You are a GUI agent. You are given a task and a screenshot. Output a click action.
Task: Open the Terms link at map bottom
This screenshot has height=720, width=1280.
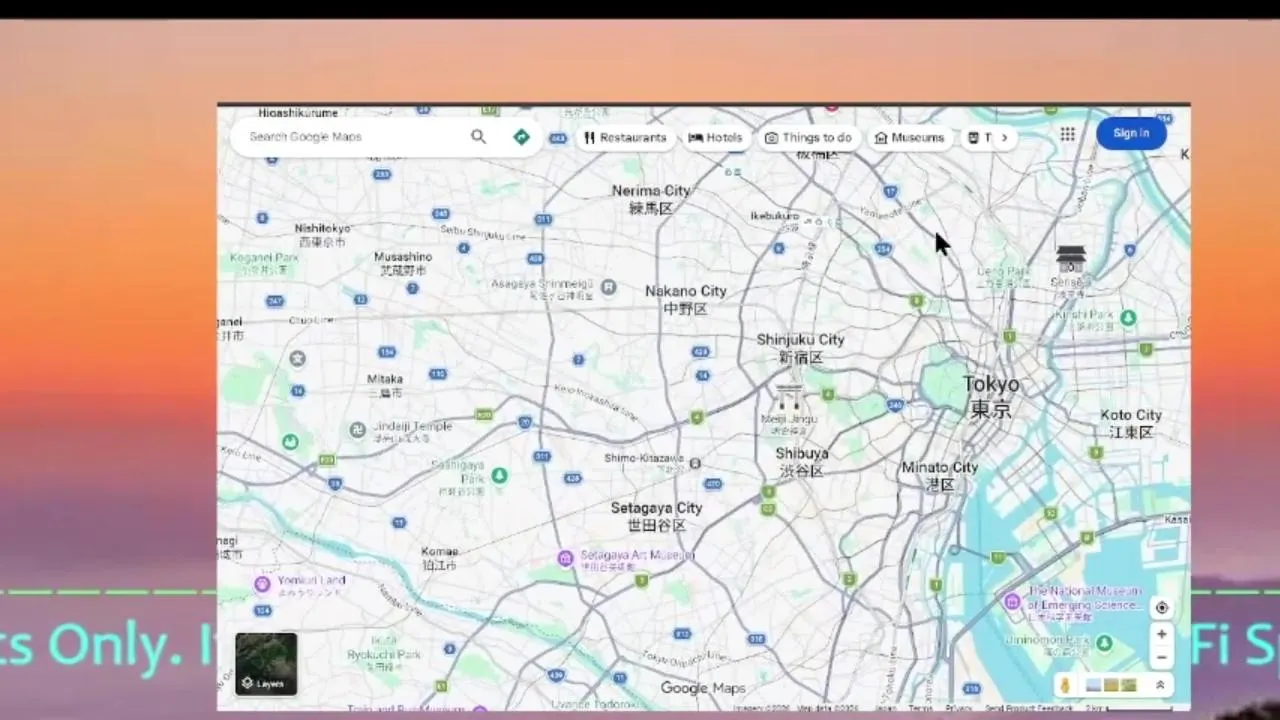click(x=920, y=708)
